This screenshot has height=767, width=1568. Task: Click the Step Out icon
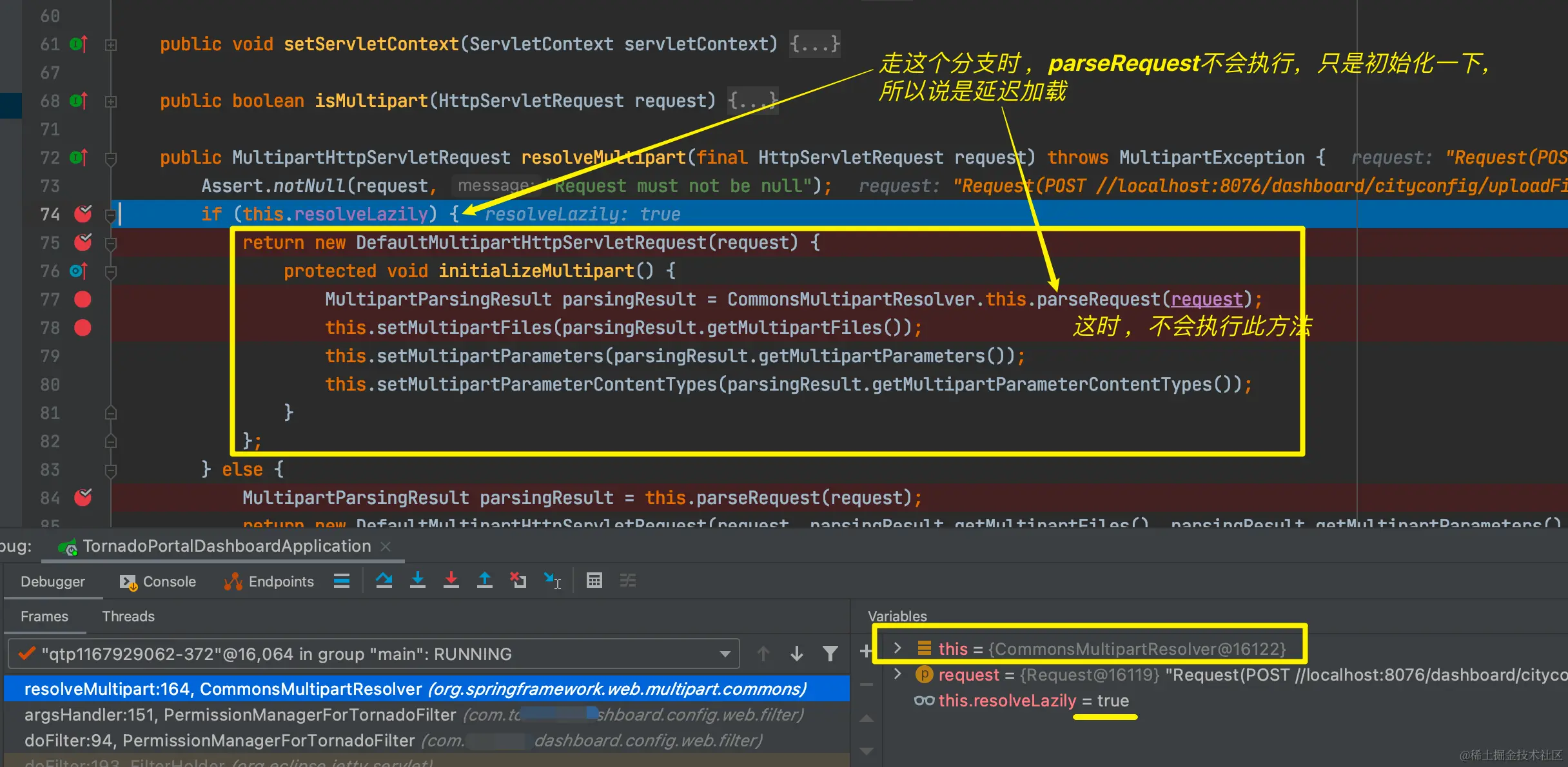coord(485,581)
